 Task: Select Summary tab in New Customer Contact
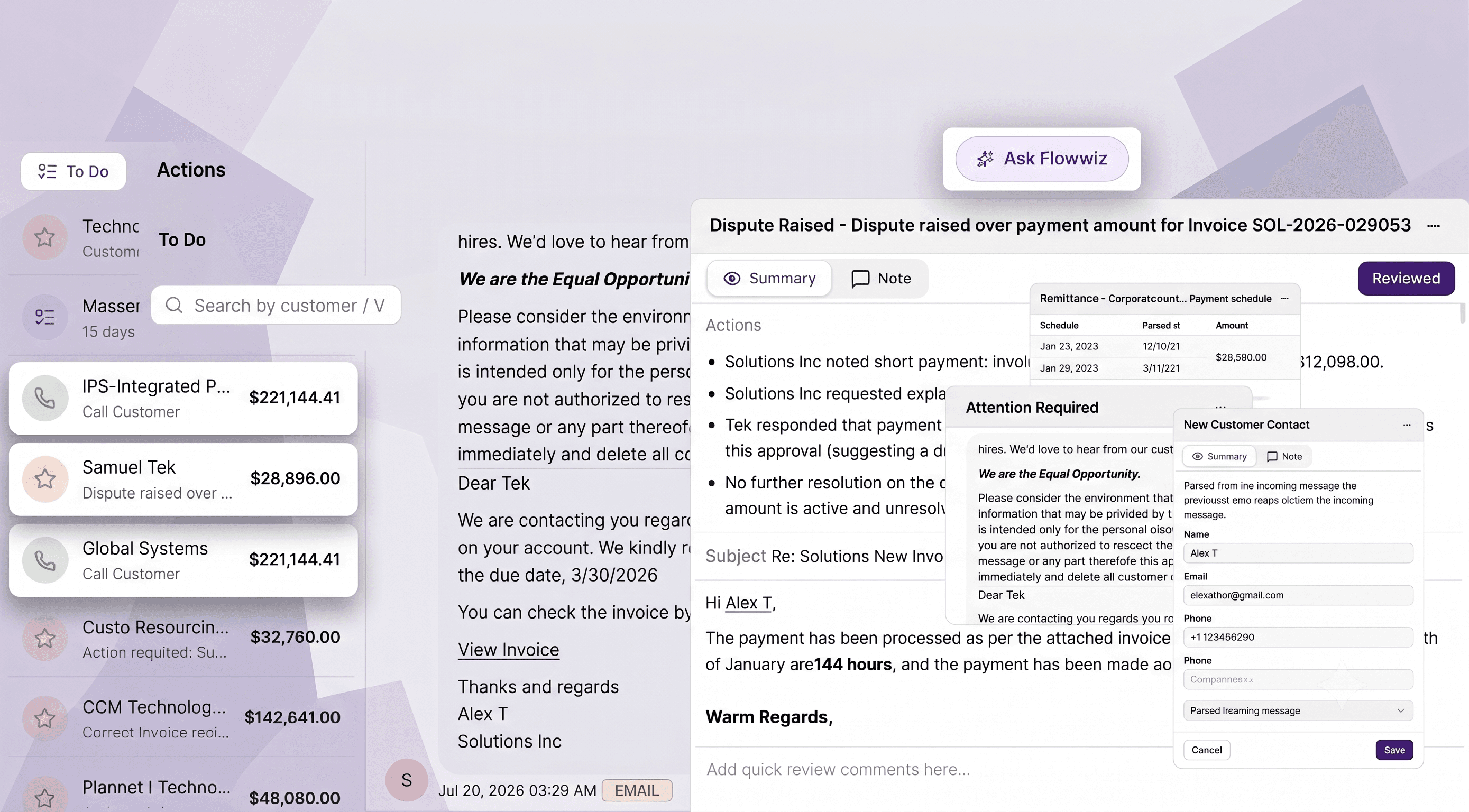pyautogui.click(x=1219, y=456)
